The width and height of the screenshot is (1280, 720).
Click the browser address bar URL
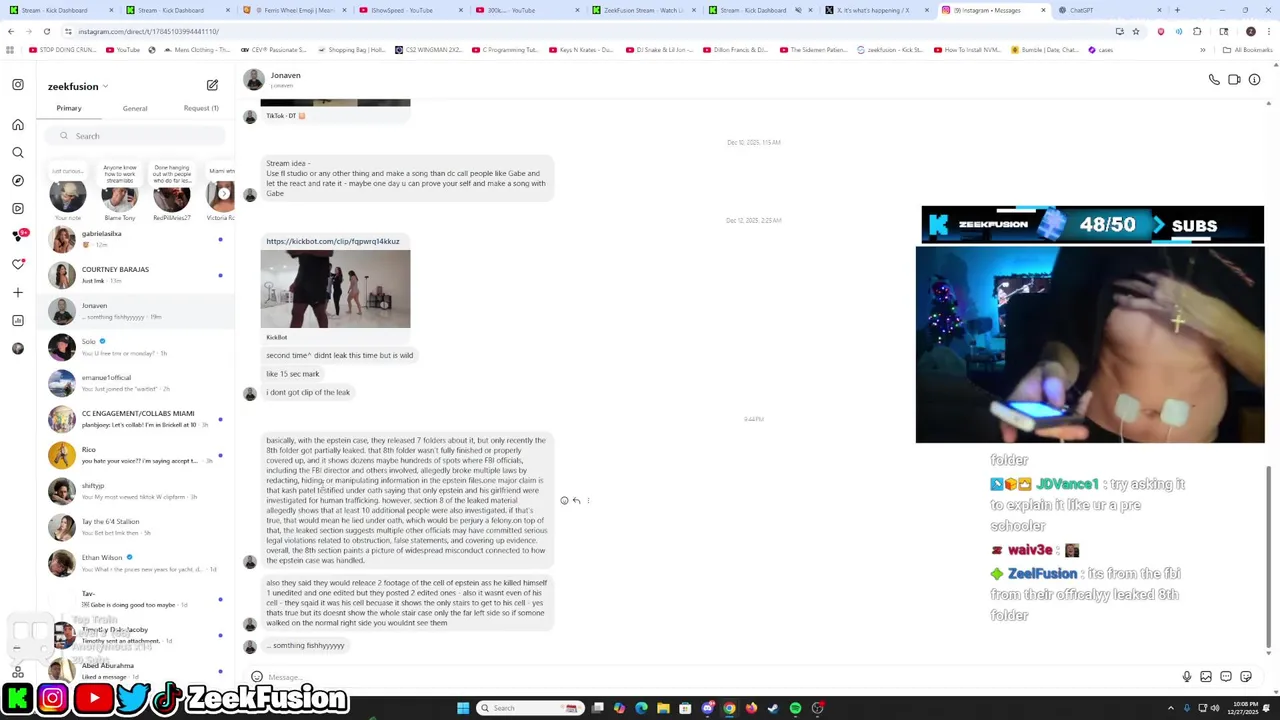coord(148,31)
